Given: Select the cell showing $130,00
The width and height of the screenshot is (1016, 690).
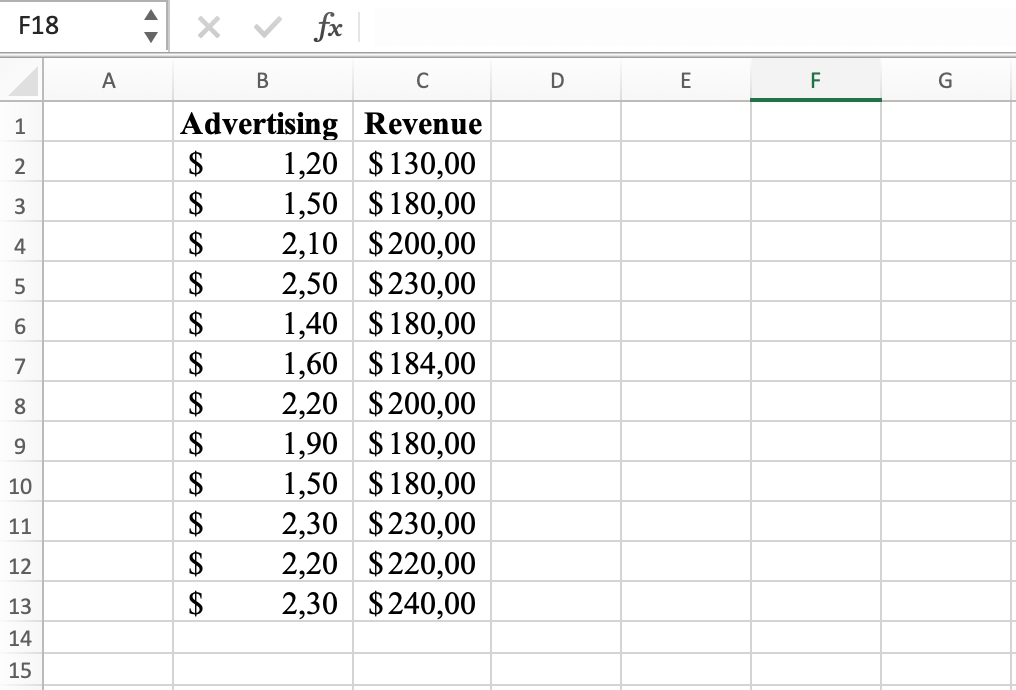Looking at the screenshot, I should point(421,164).
